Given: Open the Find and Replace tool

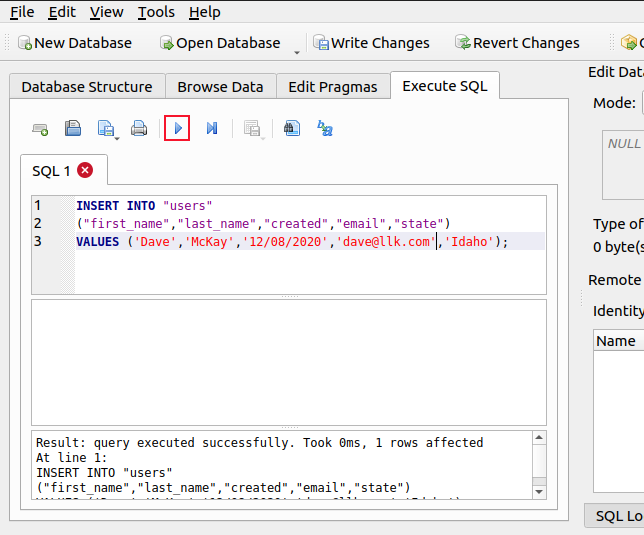Looking at the screenshot, I should click(325, 128).
